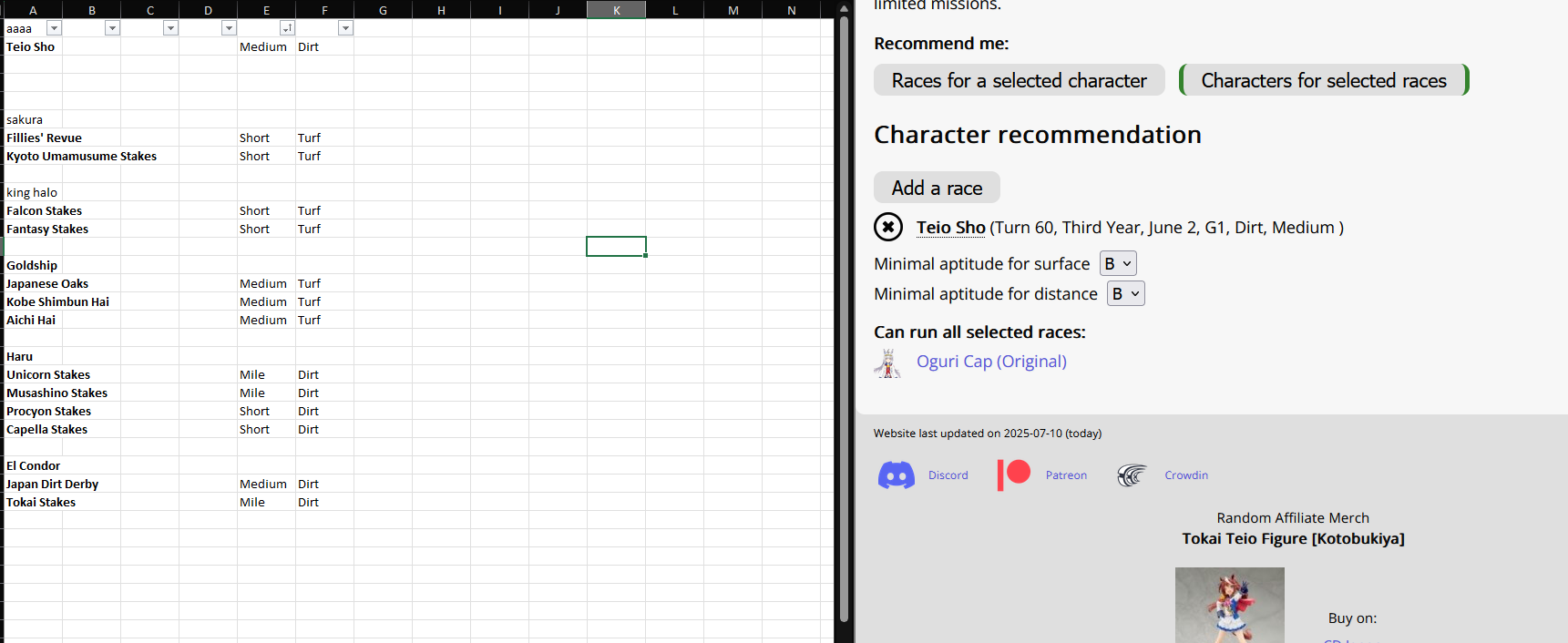Open the filter dropdown in column C
Screen dimensions: 1568x643
tap(170, 28)
